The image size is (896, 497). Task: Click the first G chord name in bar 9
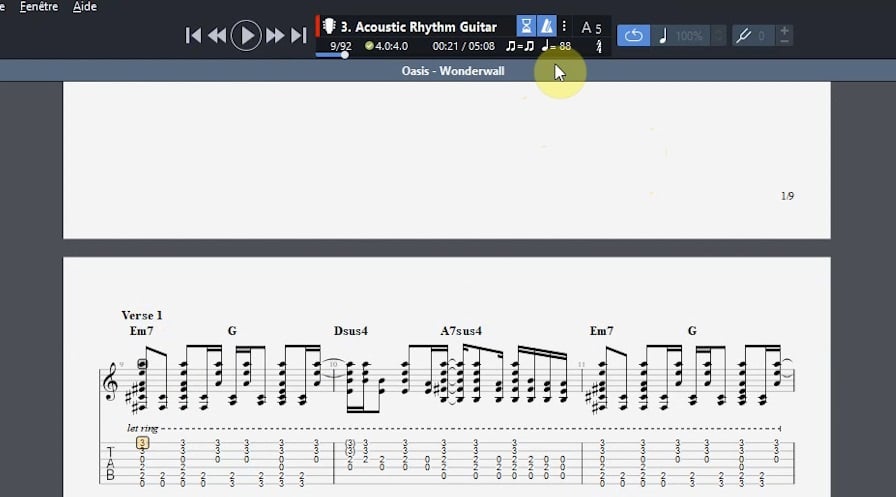[232, 331]
